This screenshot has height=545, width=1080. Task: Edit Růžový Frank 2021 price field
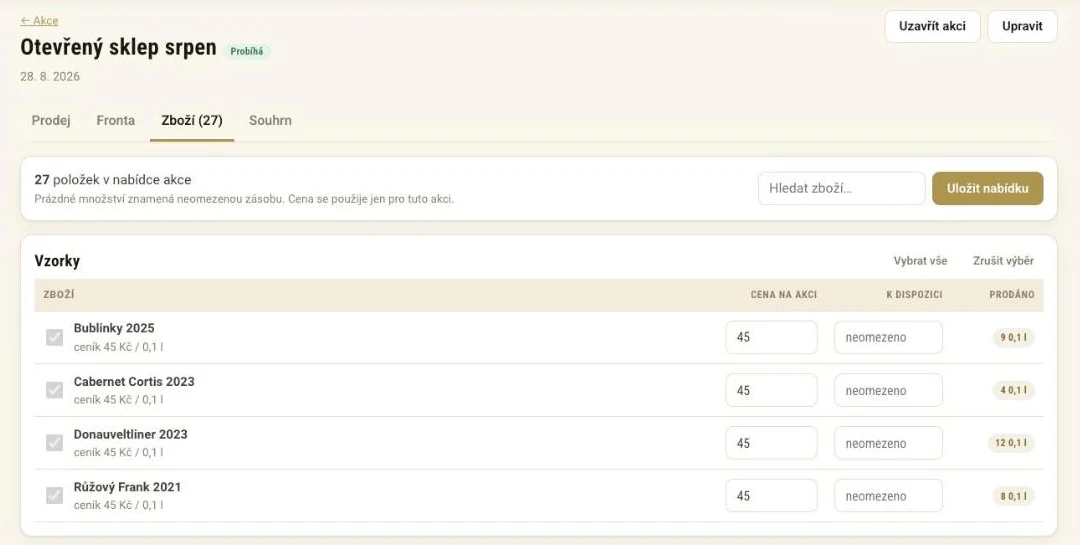click(771, 495)
